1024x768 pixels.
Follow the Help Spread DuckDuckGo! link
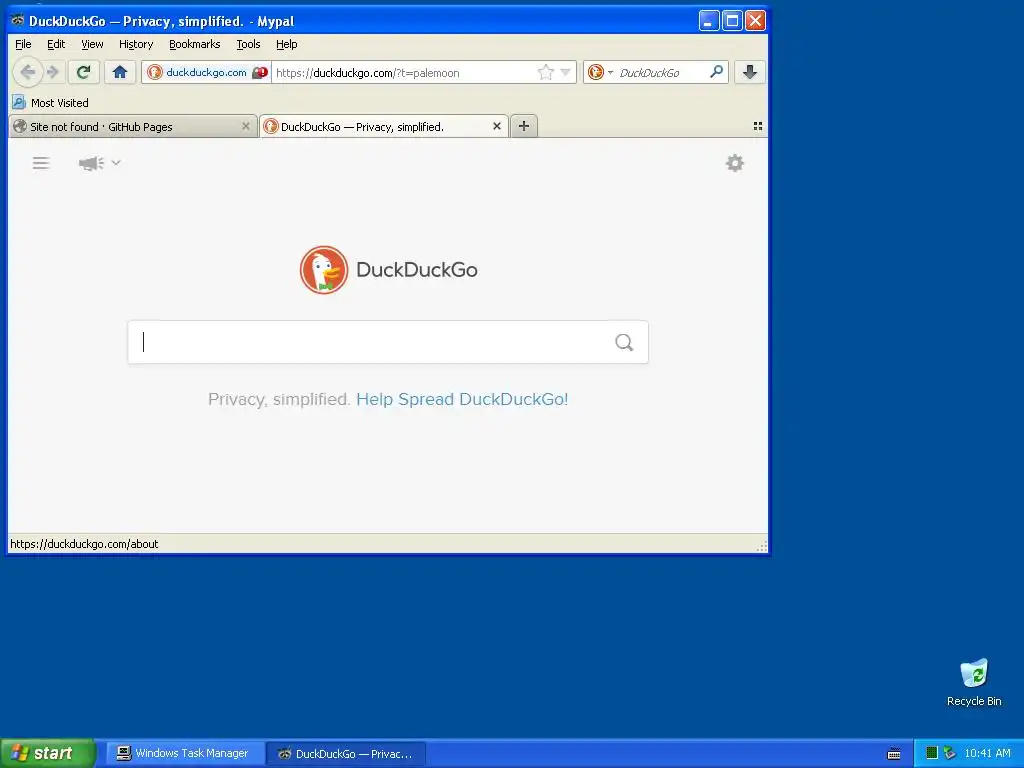point(462,399)
